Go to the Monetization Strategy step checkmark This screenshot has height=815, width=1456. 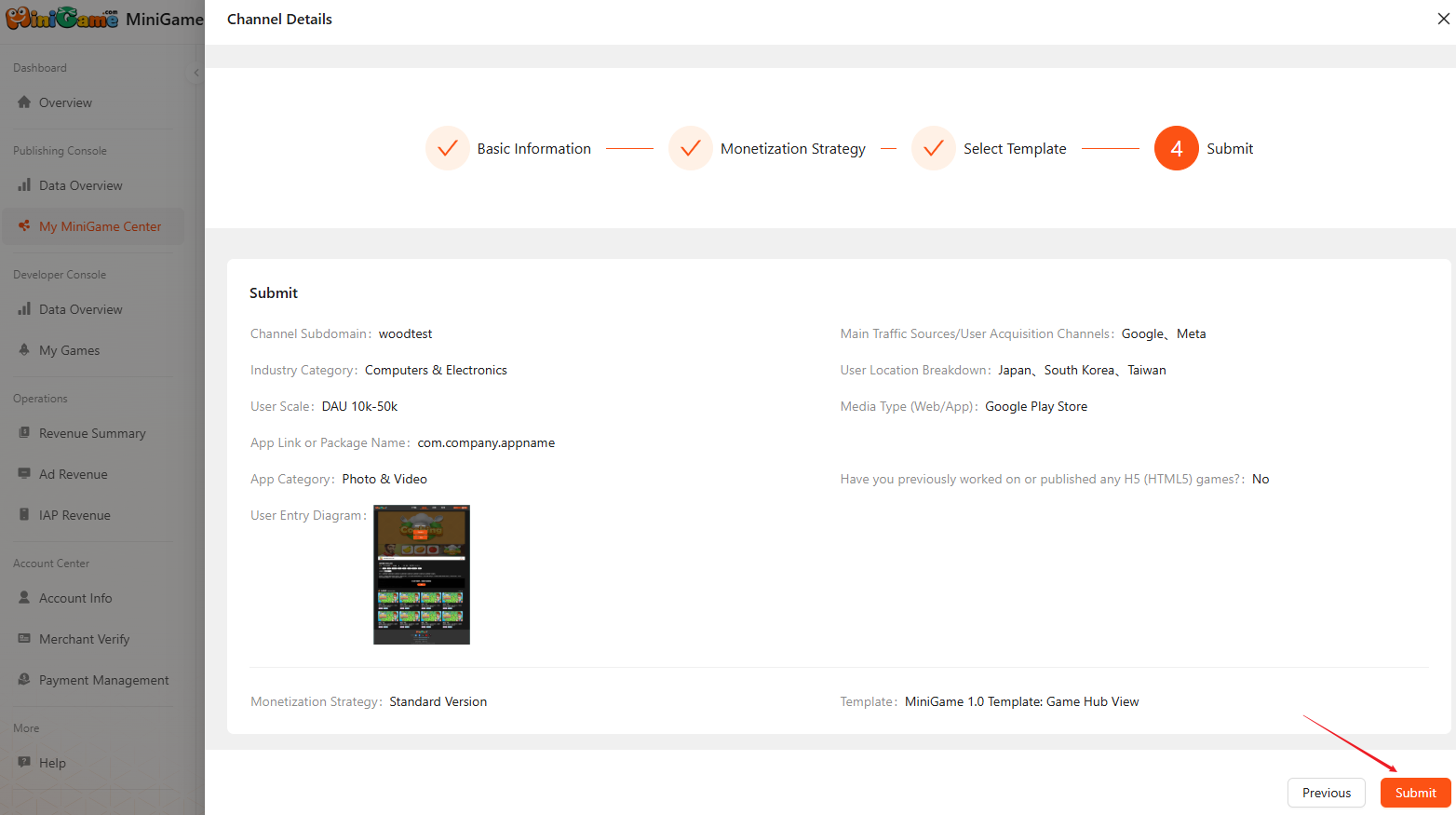pyautogui.click(x=691, y=148)
